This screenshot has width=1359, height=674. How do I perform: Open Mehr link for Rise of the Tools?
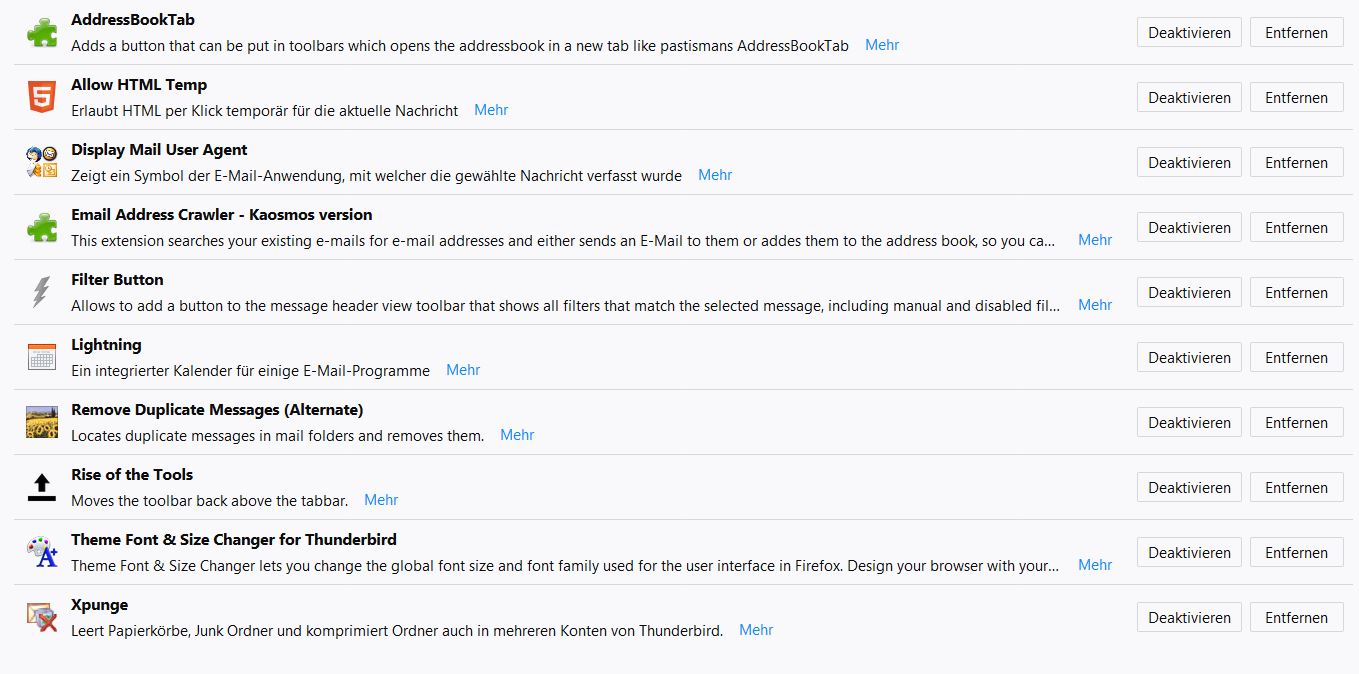pyautogui.click(x=381, y=500)
